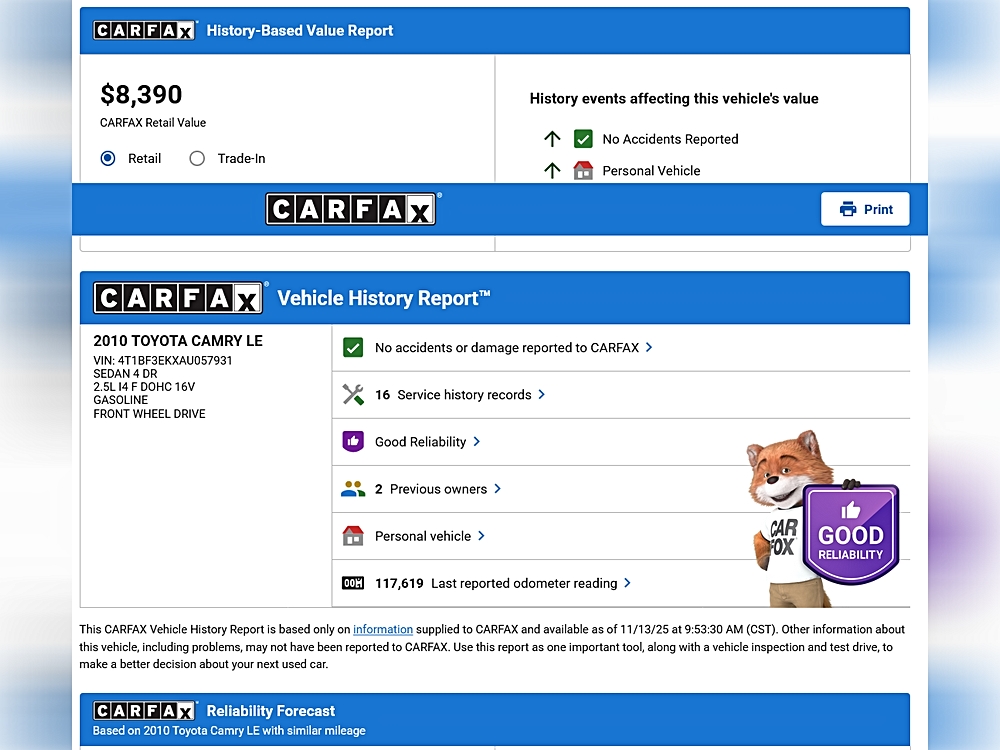The width and height of the screenshot is (1000, 750).
Task: Click the CARFAX logo in the blue sticky bar
Action: click(x=351, y=209)
